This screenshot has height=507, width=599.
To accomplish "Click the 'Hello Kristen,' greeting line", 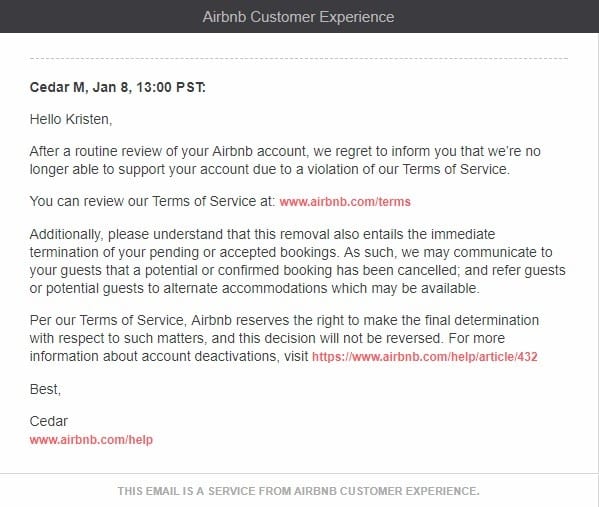I will [71, 119].
